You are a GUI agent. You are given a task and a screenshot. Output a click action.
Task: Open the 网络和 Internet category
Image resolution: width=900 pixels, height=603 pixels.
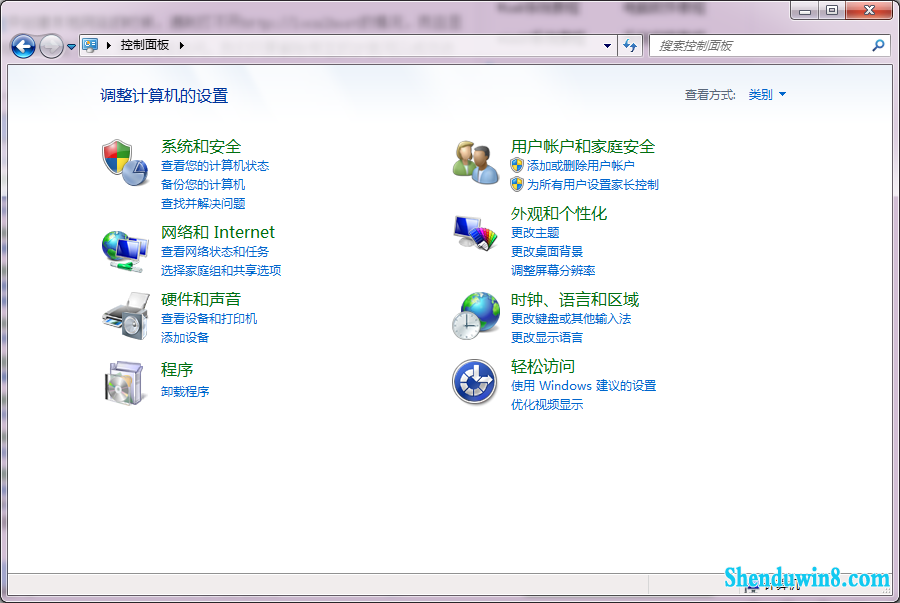[x=218, y=232]
